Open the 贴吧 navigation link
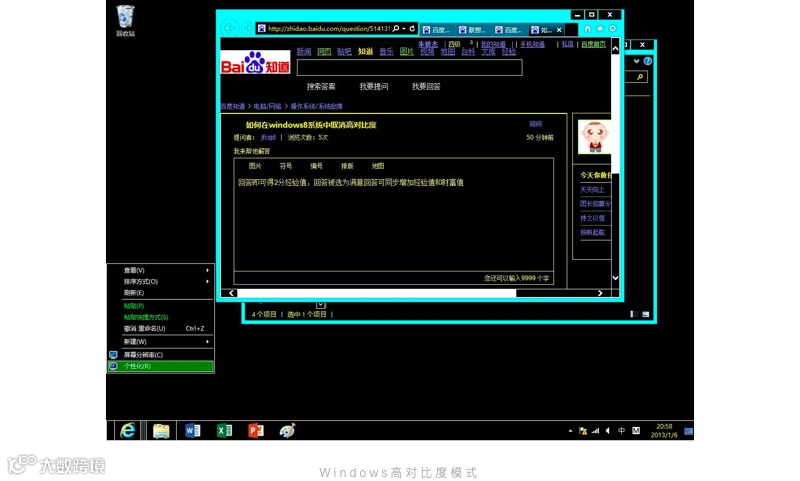 344,52
